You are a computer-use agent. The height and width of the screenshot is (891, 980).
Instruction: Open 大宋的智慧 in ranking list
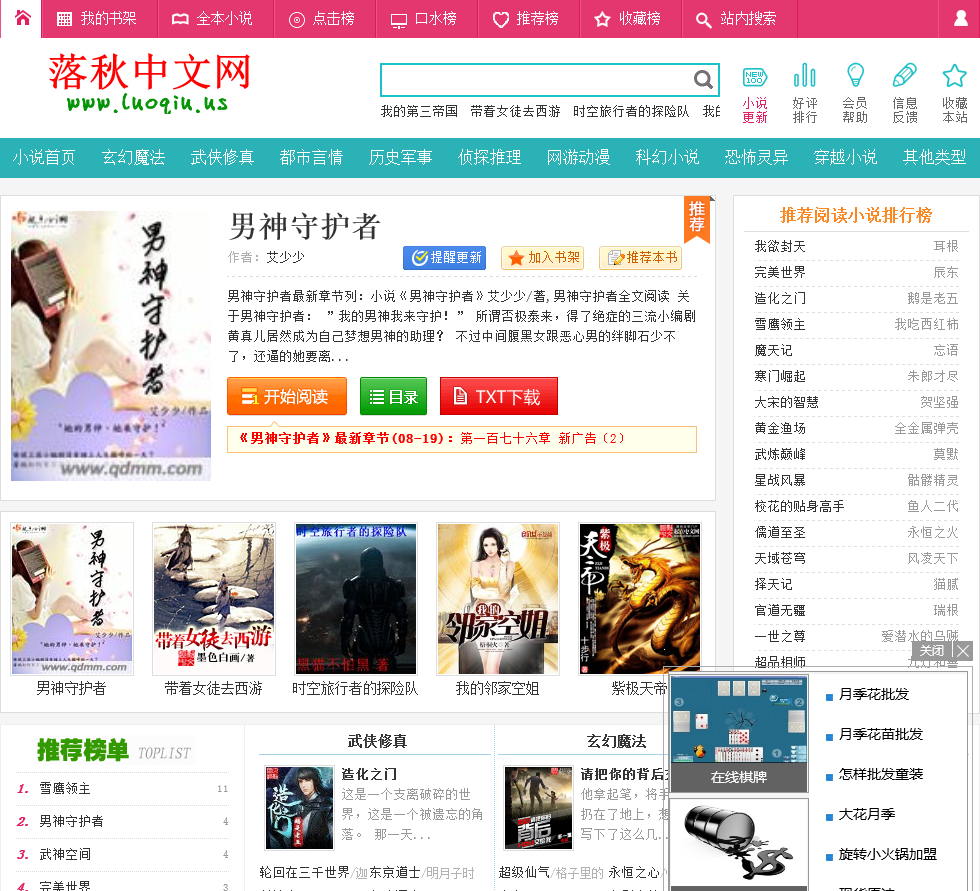(x=786, y=402)
